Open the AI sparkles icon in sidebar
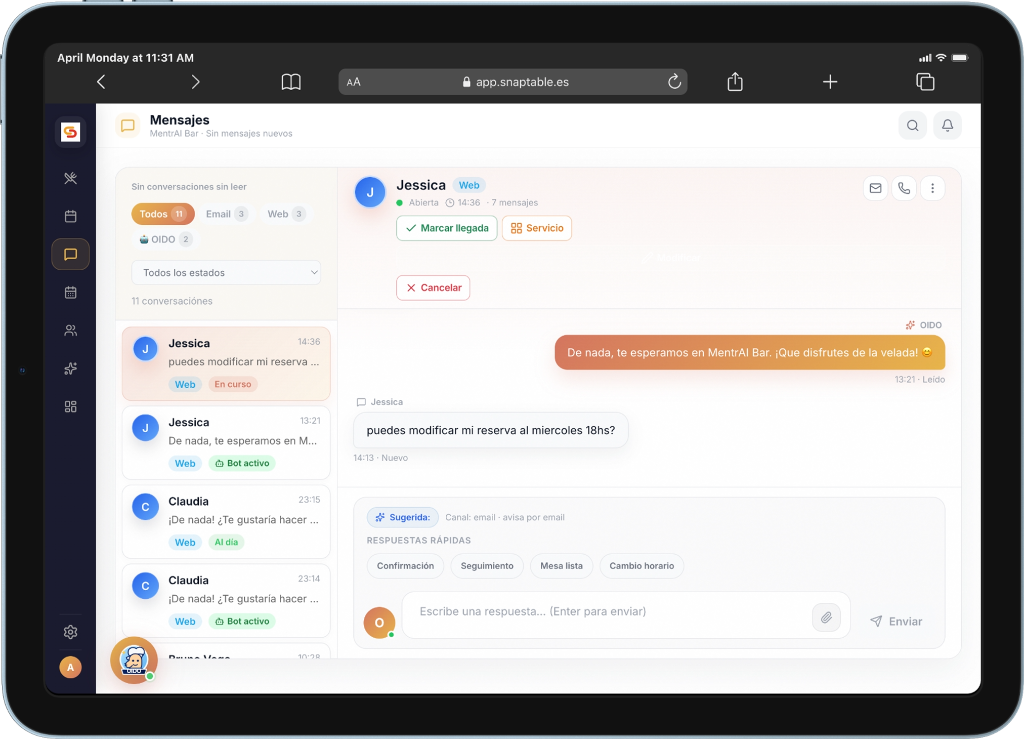1024x739 pixels. tap(71, 369)
